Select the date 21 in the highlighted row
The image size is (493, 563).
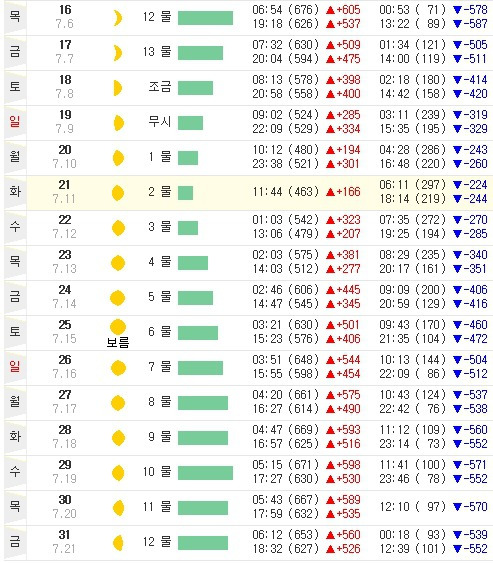tap(64, 185)
